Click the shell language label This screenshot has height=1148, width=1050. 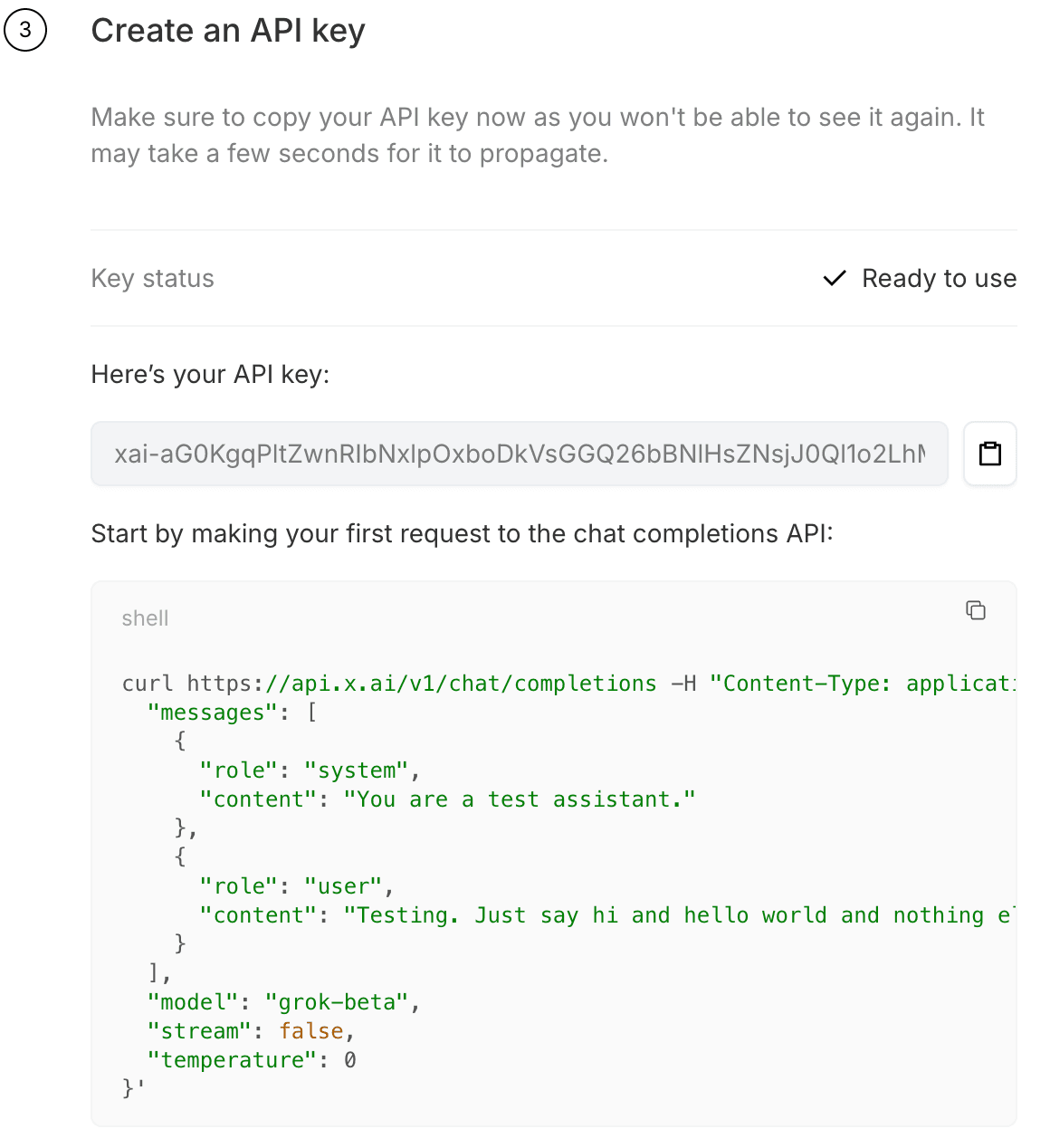(x=145, y=618)
